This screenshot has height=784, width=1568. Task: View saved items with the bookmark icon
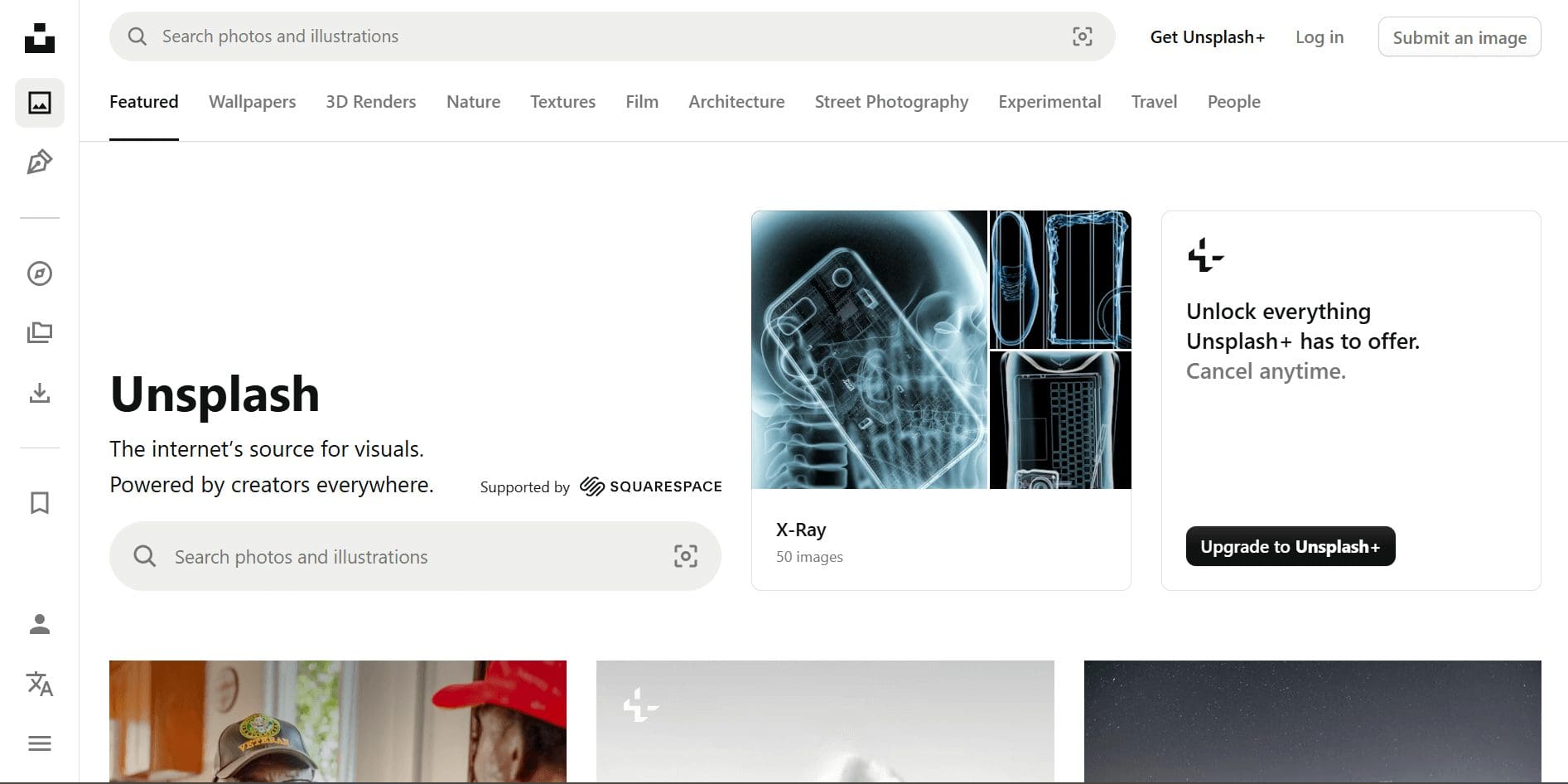pos(39,503)
